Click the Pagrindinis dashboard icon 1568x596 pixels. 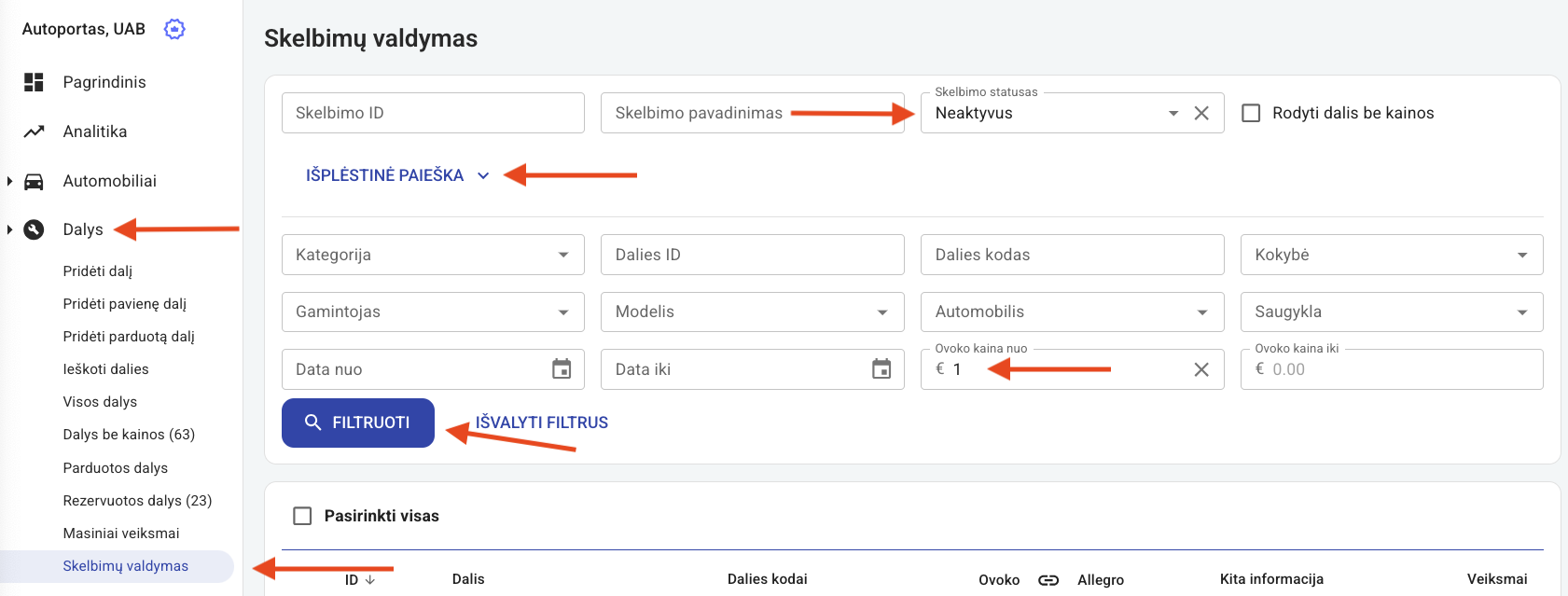(34, 82)
